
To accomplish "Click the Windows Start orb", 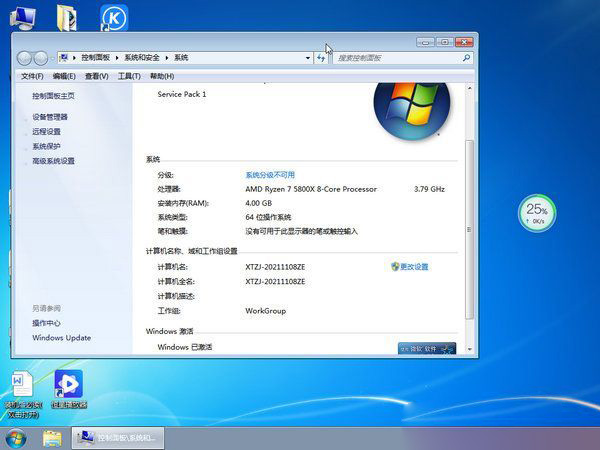I will click(16, 439).
